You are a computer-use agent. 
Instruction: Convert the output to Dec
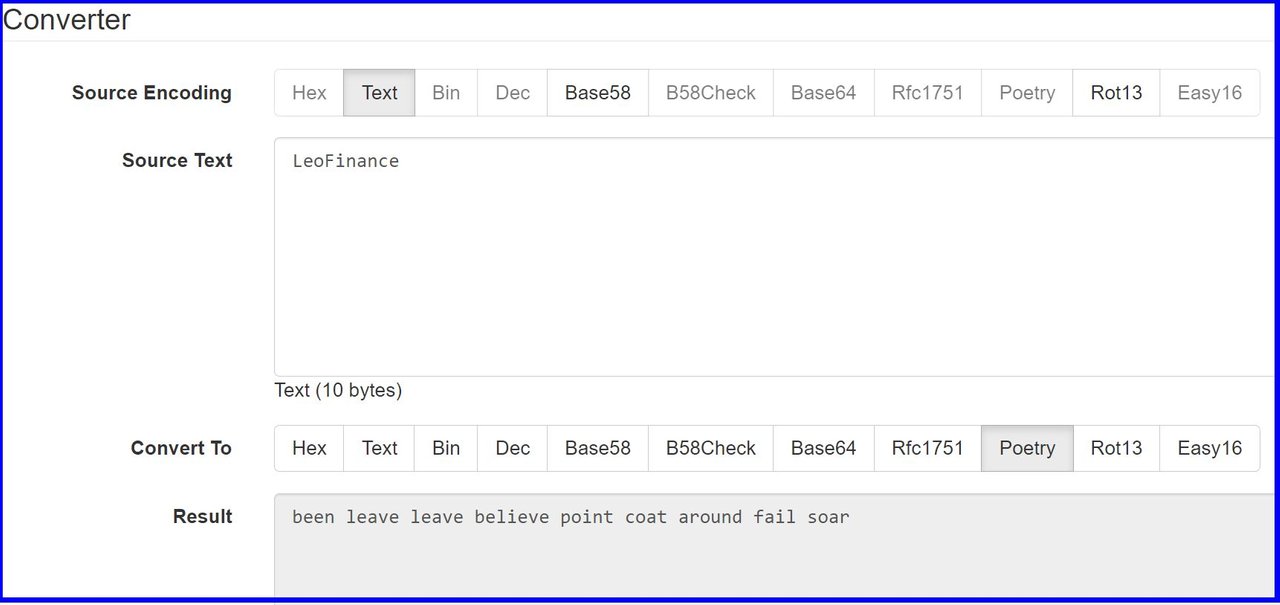pos(512,448)
